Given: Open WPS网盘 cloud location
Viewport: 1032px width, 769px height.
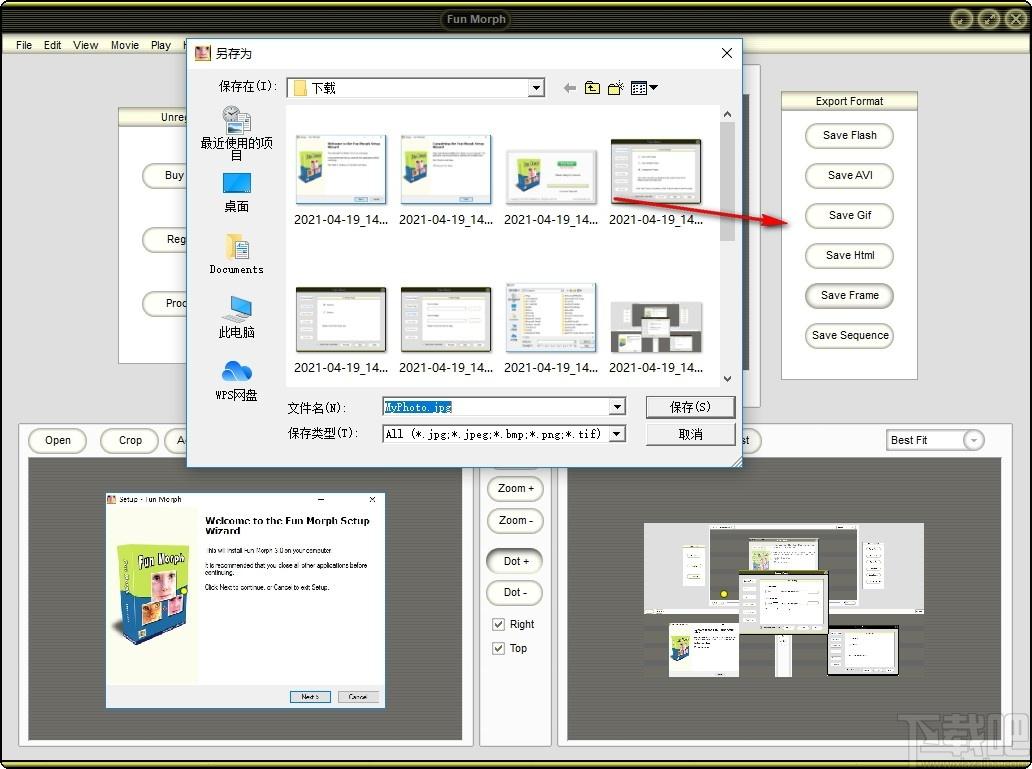Looking at the screenshot, I should click(236, 381).
